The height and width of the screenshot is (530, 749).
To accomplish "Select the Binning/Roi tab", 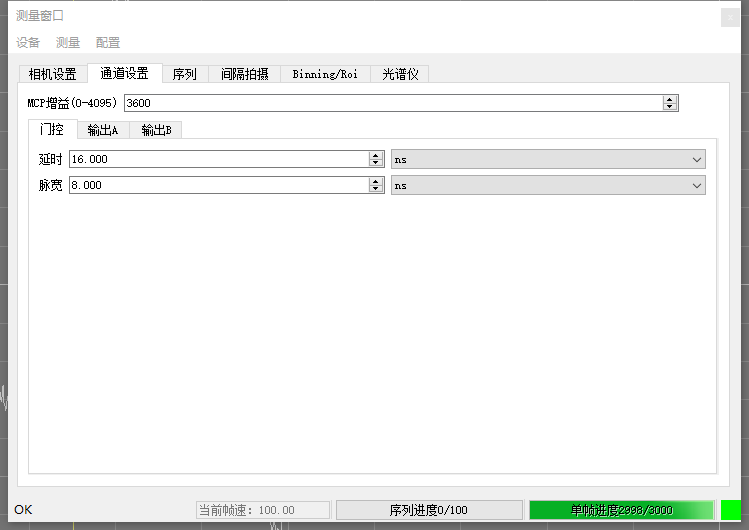I will pos(325,74).
